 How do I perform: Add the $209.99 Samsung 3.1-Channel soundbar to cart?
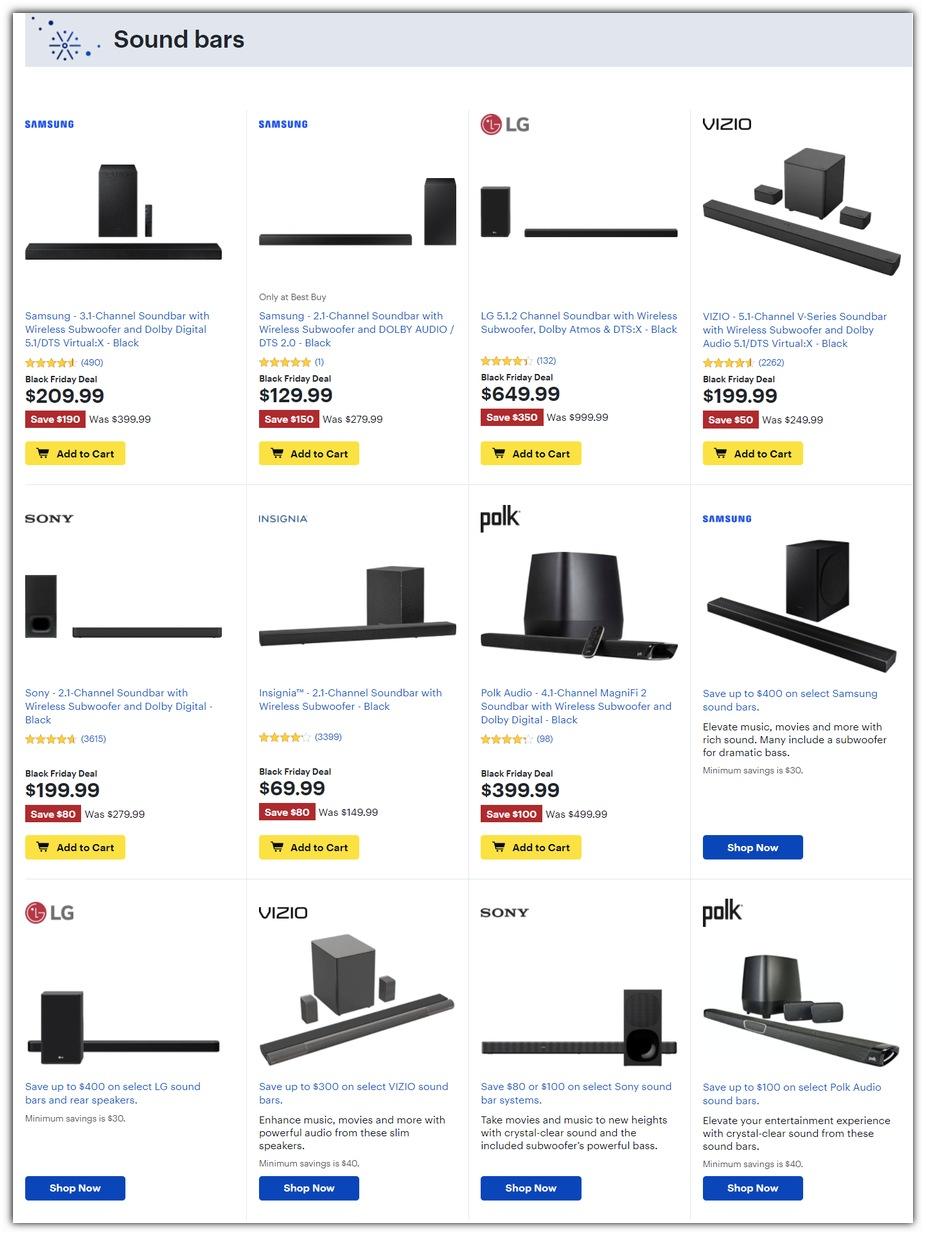(x=75, y=454)
